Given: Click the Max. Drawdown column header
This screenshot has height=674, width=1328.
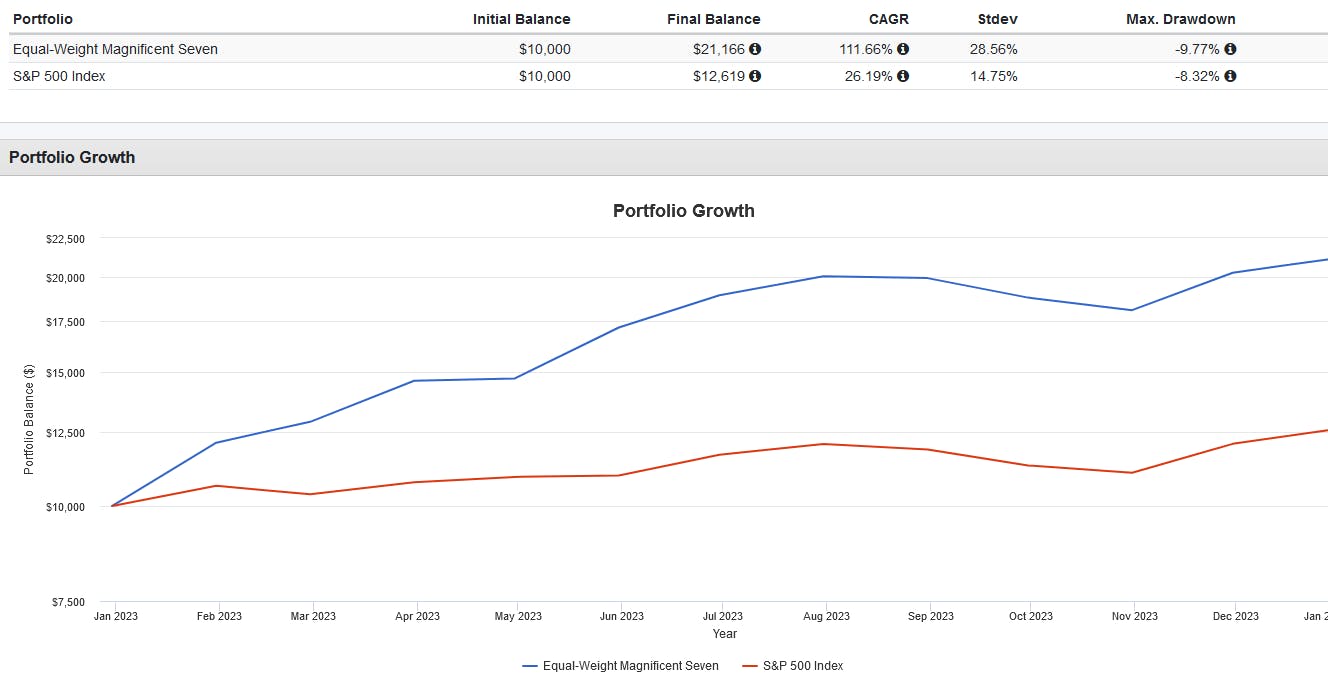Looking at the screenshot, I should click(x=1180, y=18).
